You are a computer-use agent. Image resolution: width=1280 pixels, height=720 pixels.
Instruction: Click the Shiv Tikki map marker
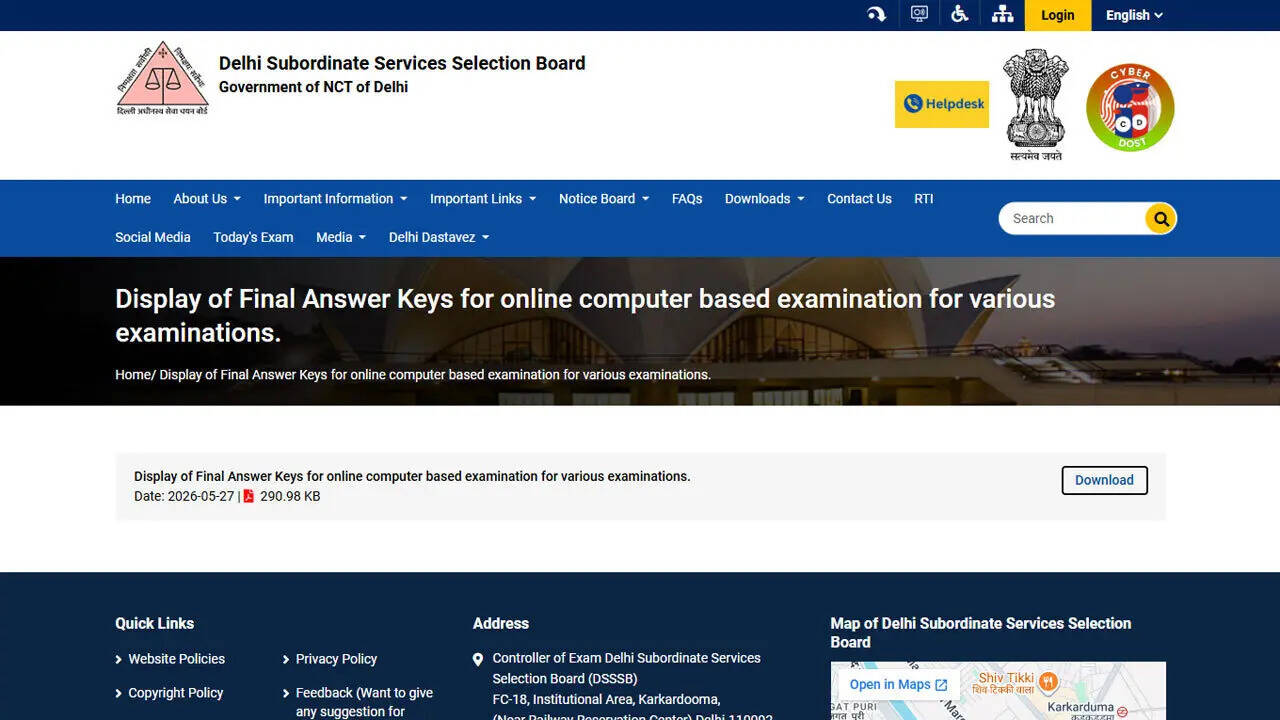pyautogui.click(x=1048, y=683)
